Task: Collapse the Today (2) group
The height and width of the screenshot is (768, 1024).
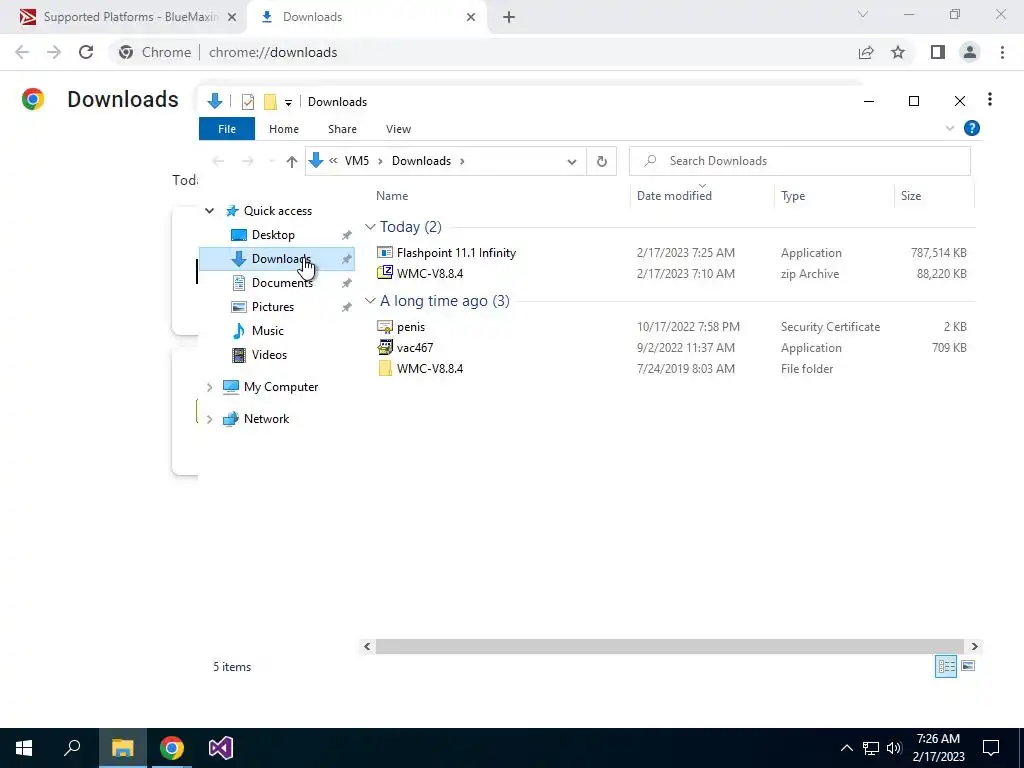Action: [370, 227]
